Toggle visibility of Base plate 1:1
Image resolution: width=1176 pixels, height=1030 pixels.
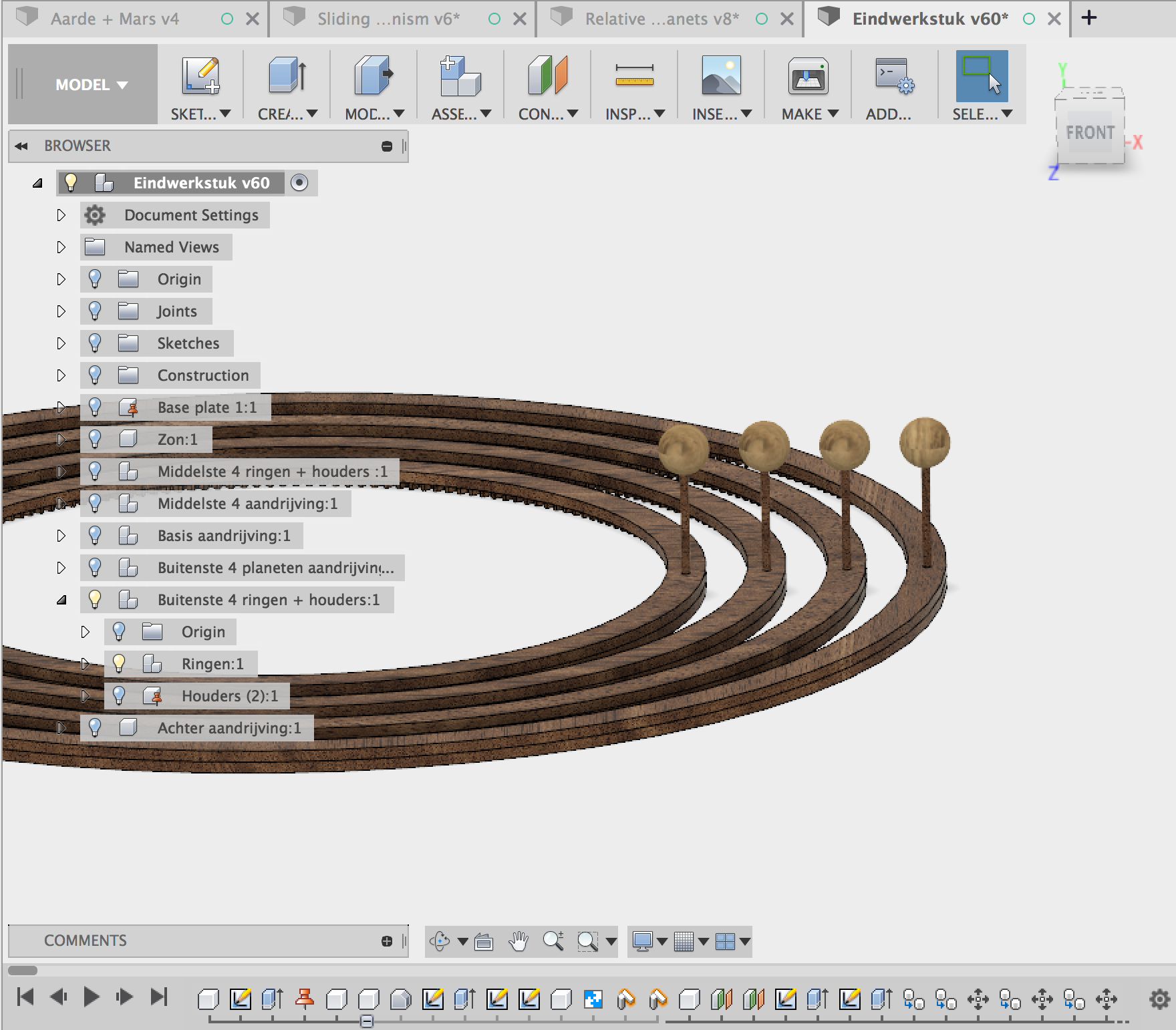(96, 407)
